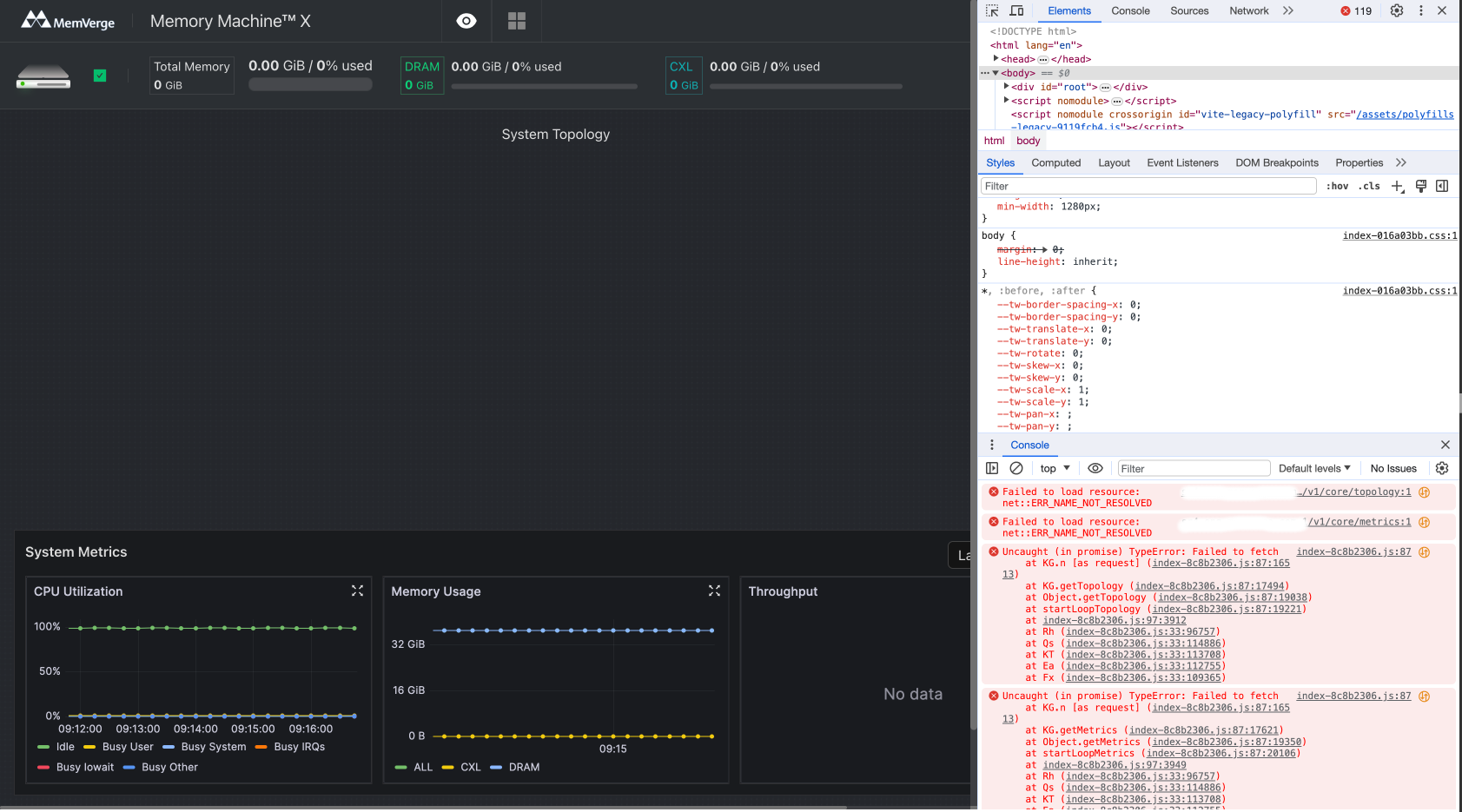Open DevTools settings gear
This screenshot has height=812, width=1462.
(1397, 10)
